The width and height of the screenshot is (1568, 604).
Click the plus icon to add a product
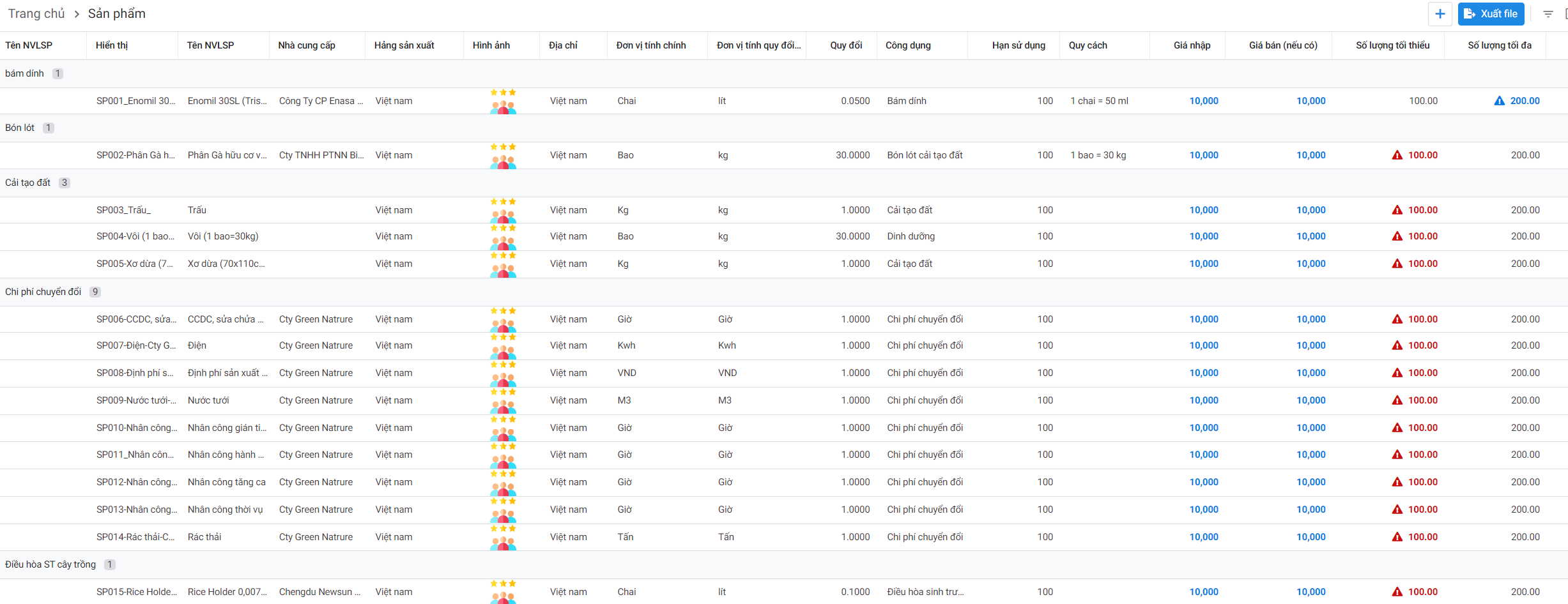(1440, 14)
